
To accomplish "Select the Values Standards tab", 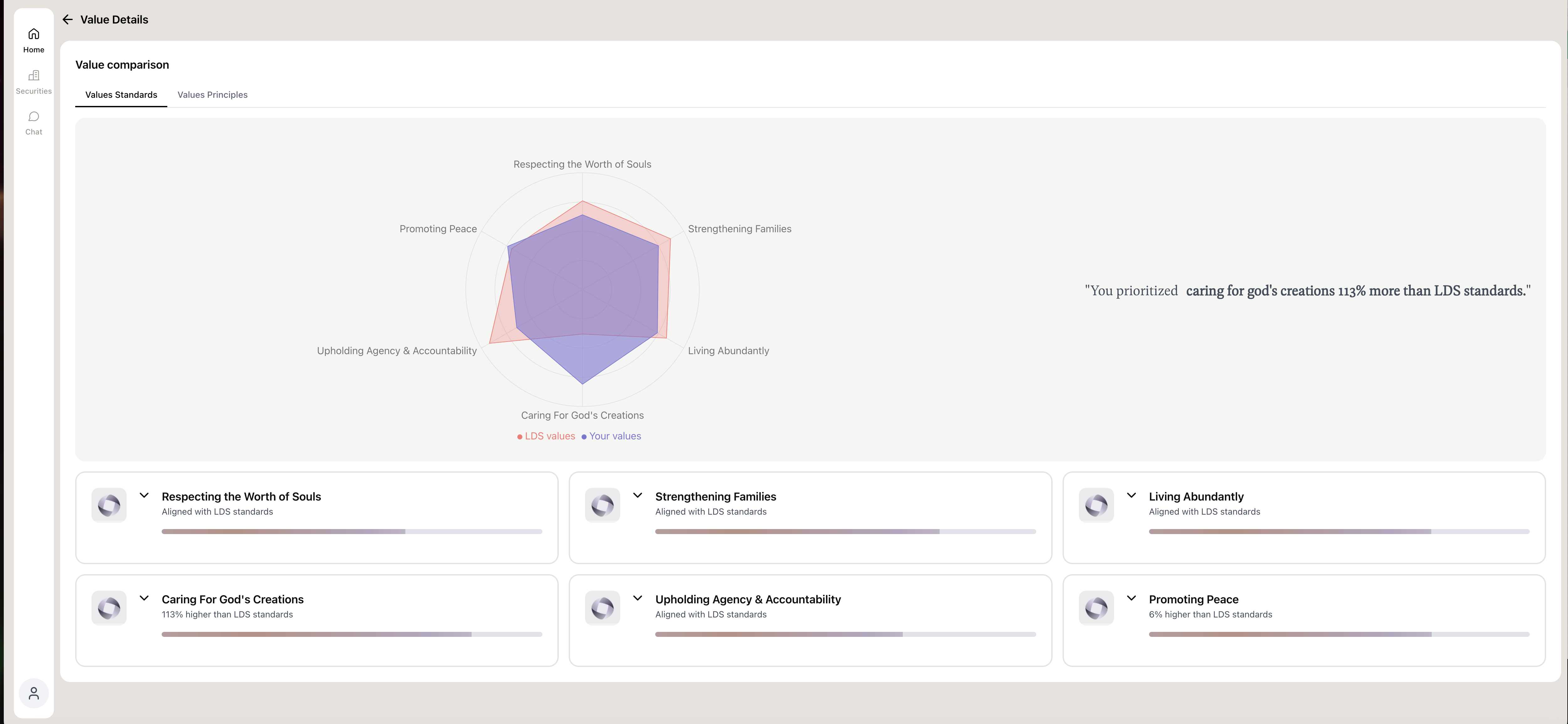I will pos(121,95).
